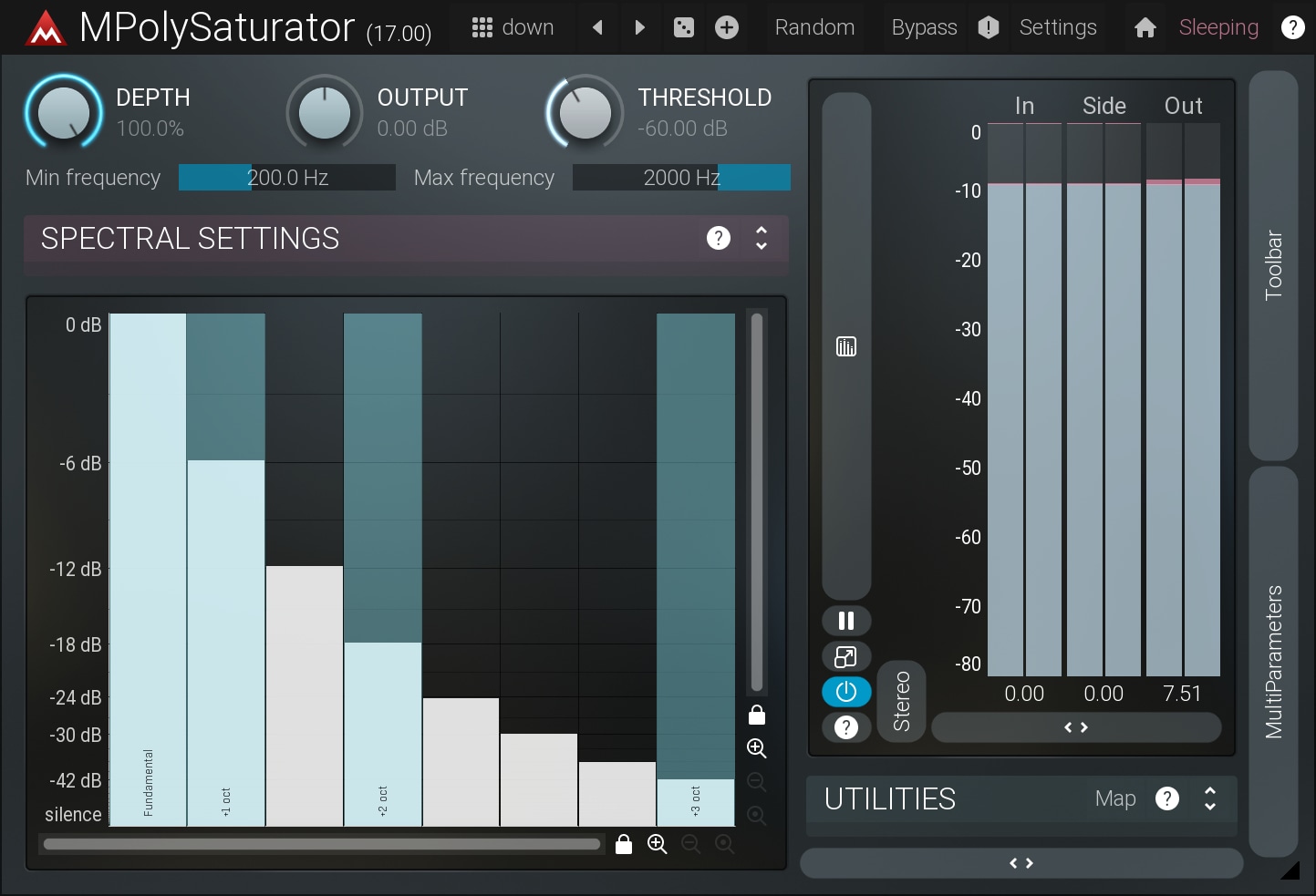
Task: Click the Random button
Action: pos(814,27)
